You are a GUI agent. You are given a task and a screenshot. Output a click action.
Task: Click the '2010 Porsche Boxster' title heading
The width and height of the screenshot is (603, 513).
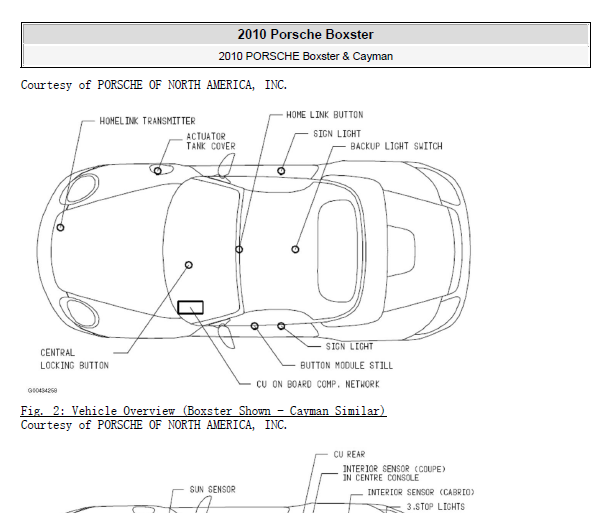point(305,34)
